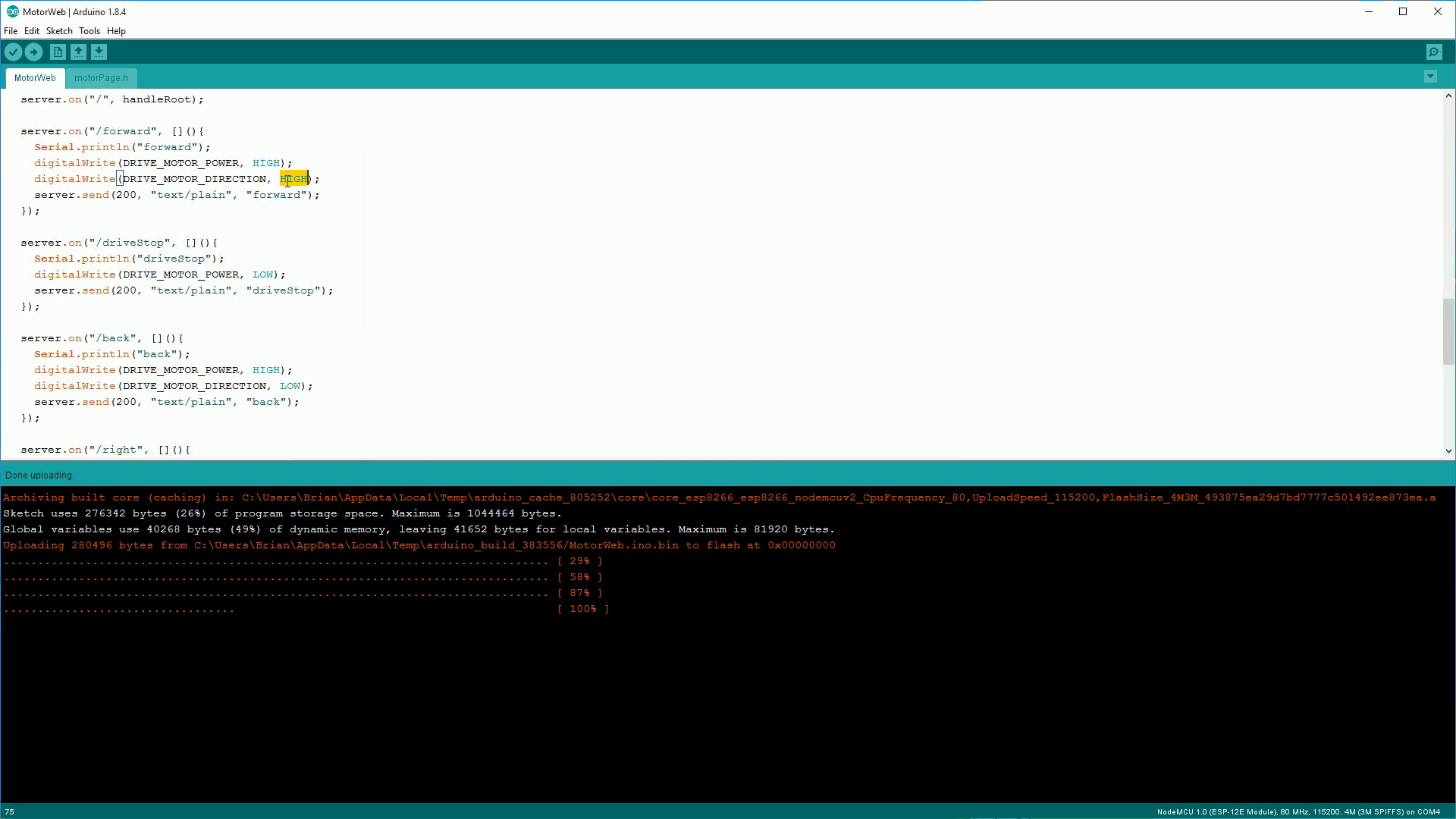Click the Open sketch up-arrow icon
The width and height of the screenshot is (1456, 819).
coord(78,52)
